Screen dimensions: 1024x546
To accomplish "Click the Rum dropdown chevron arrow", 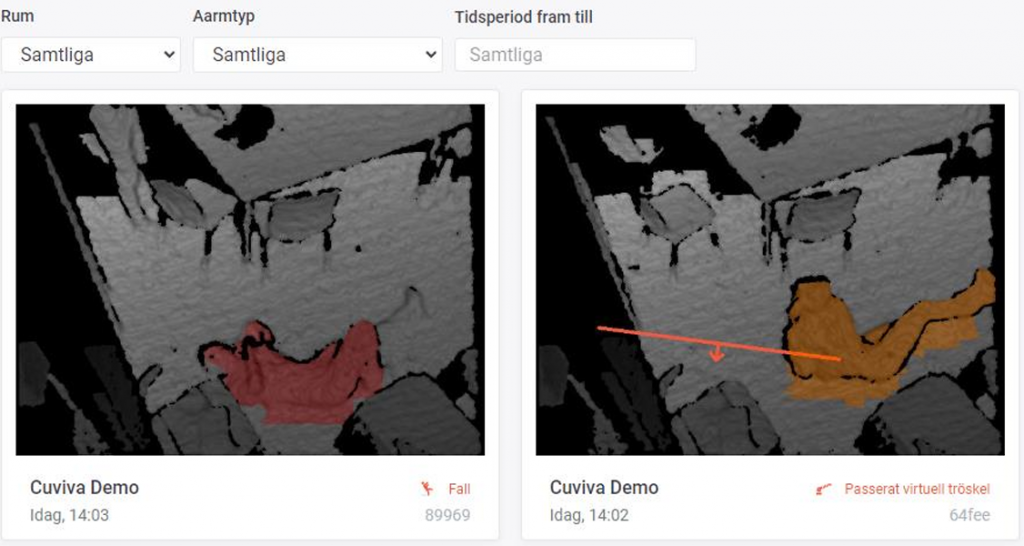I will (168, 55).
